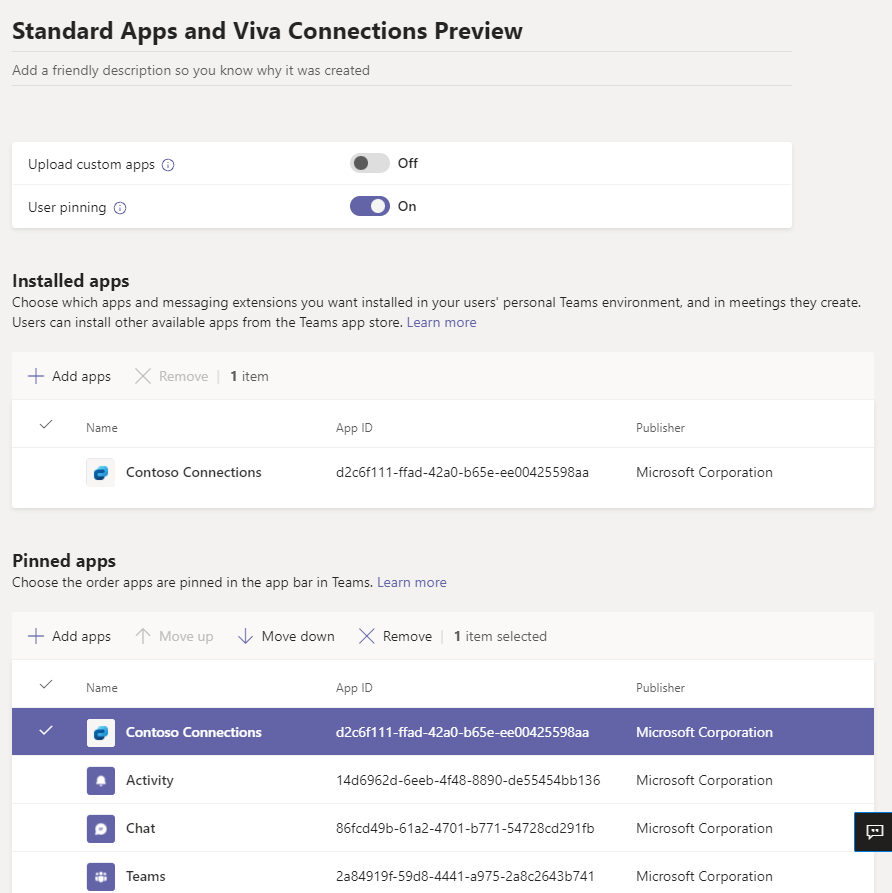Screen dimensions: 892x893
Task: Select all rows in Pinned apps header
Action: 45,685
